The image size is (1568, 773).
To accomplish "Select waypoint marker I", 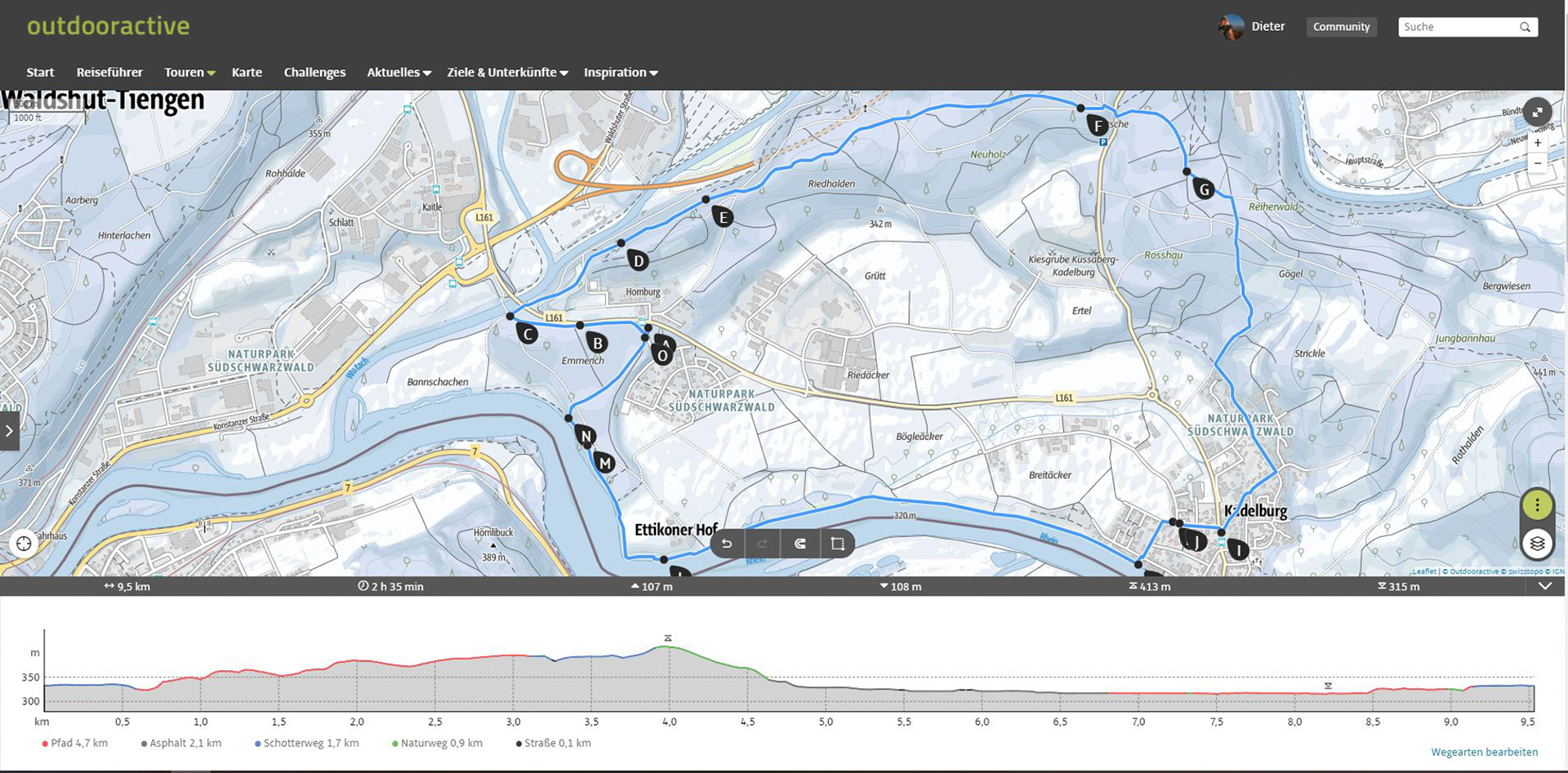I will (x=1238, y=550).
